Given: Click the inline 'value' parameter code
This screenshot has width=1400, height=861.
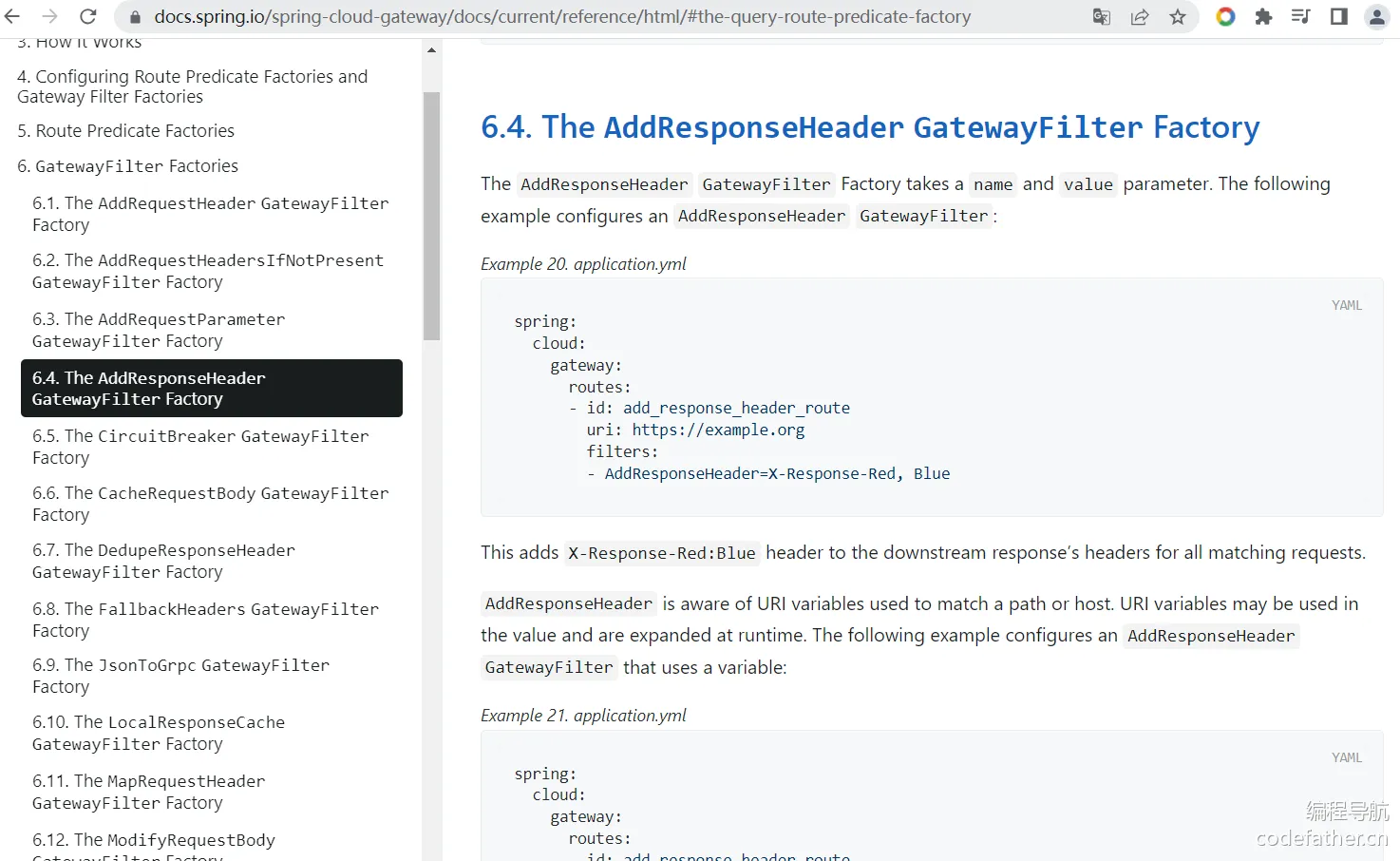Looking at the screenshot, I should click(1088, 184).
